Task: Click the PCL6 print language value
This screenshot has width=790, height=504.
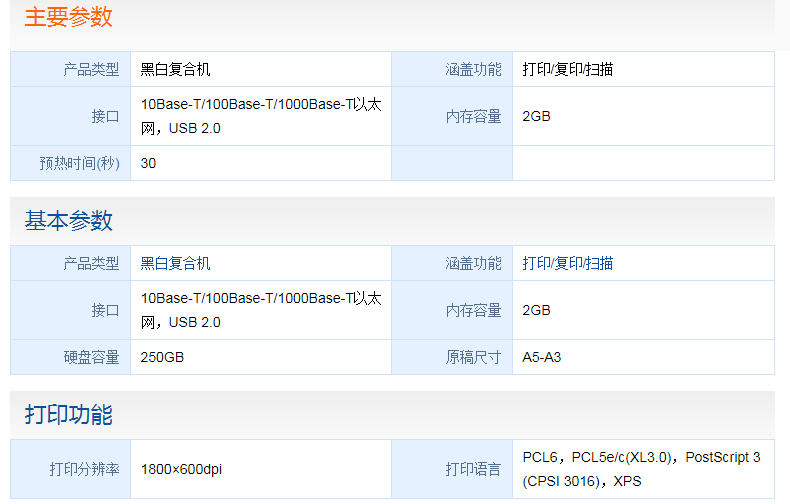Action: point(541,457)
